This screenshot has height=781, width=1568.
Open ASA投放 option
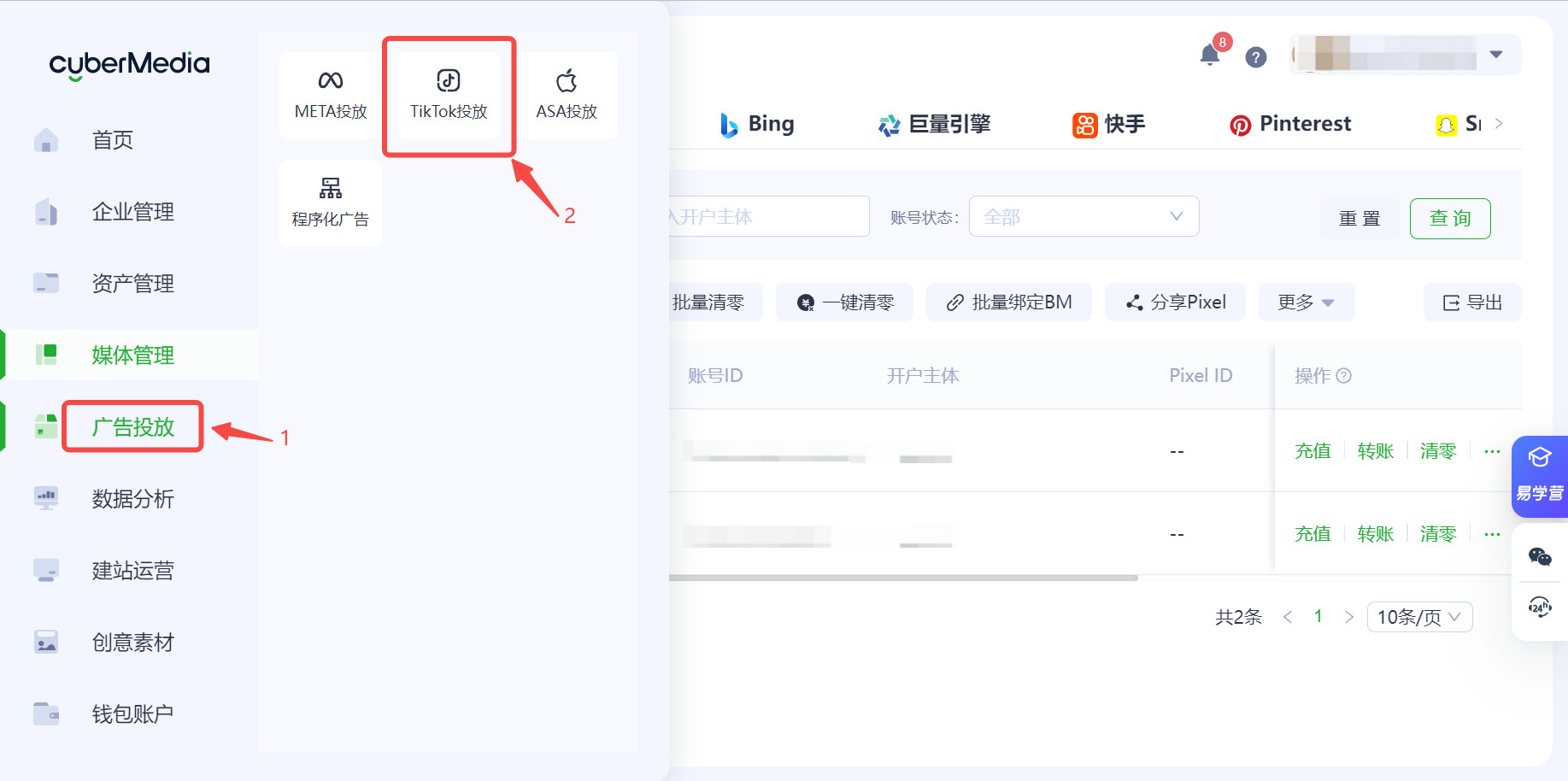coord(567,95)
